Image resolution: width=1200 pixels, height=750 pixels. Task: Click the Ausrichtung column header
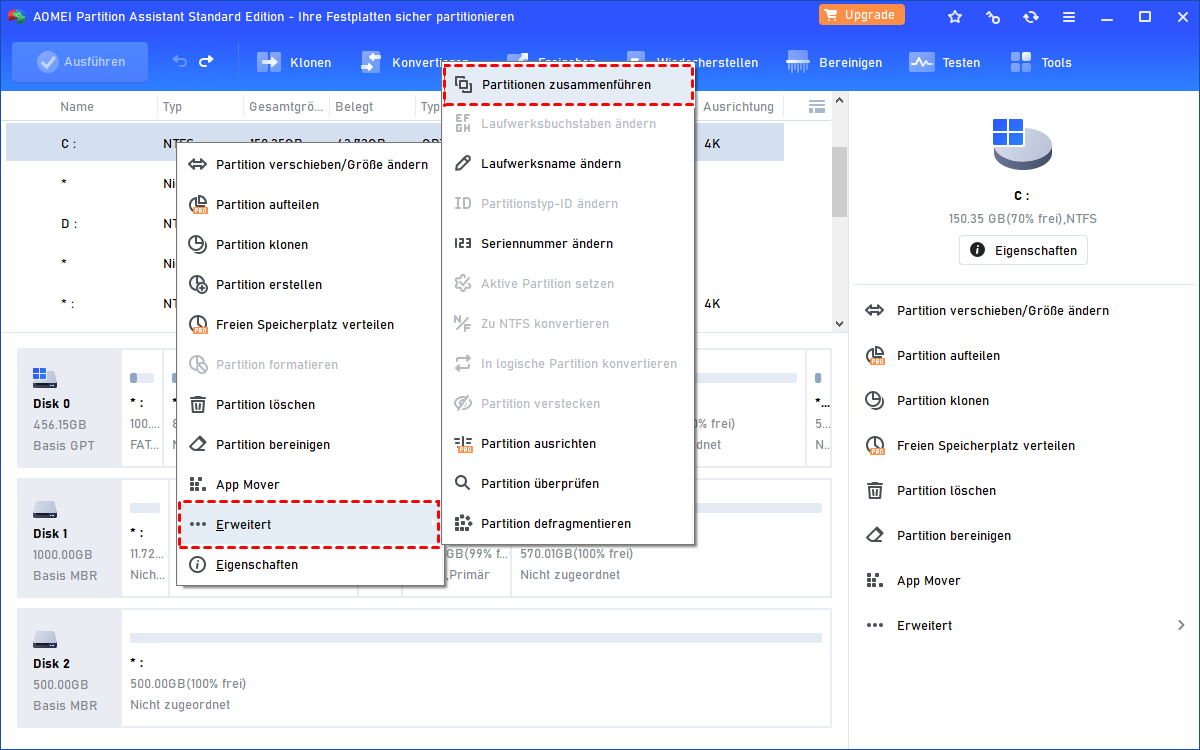point(738,106)
